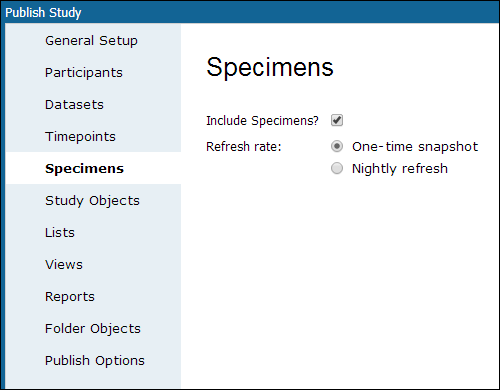This screenshot has width=500, height=390.
Task: Uncheck the Include Specimens checkbox
Action: [x=337, y=120]
